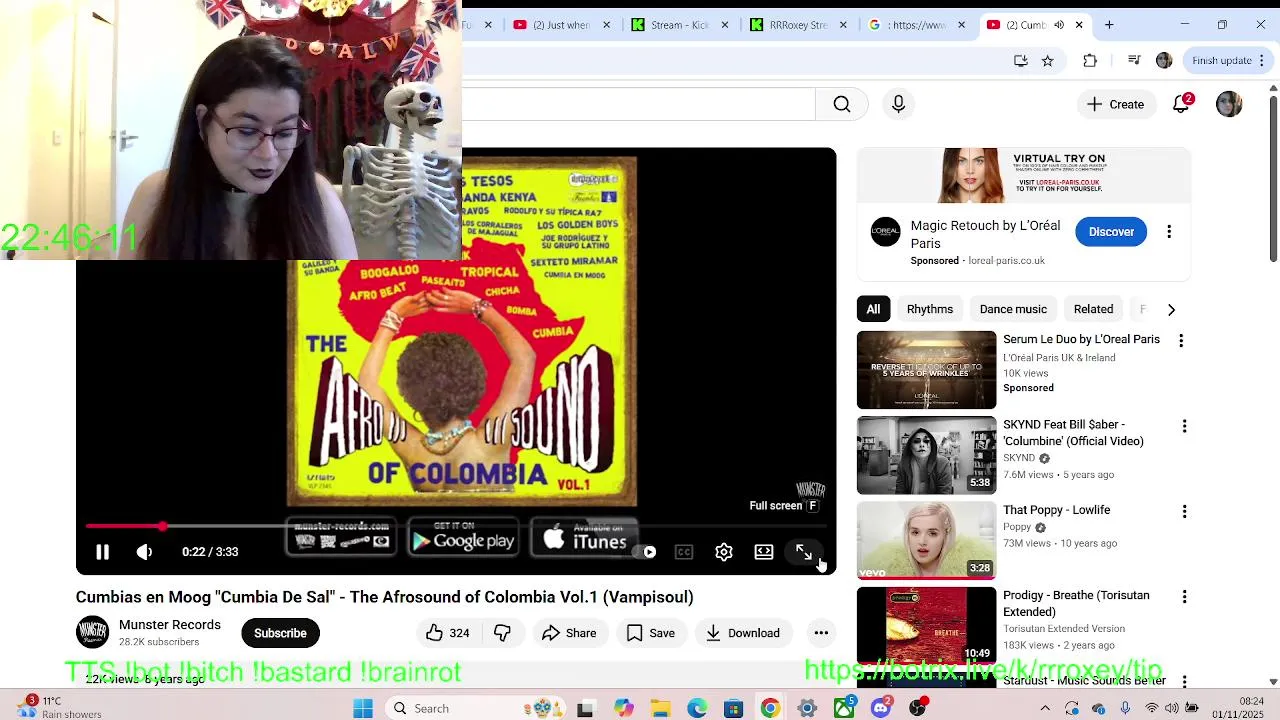This screenshot has width=1280, height=720.
Task: Open options for That Poppy Lowlife
Action: pos(1184,511)
